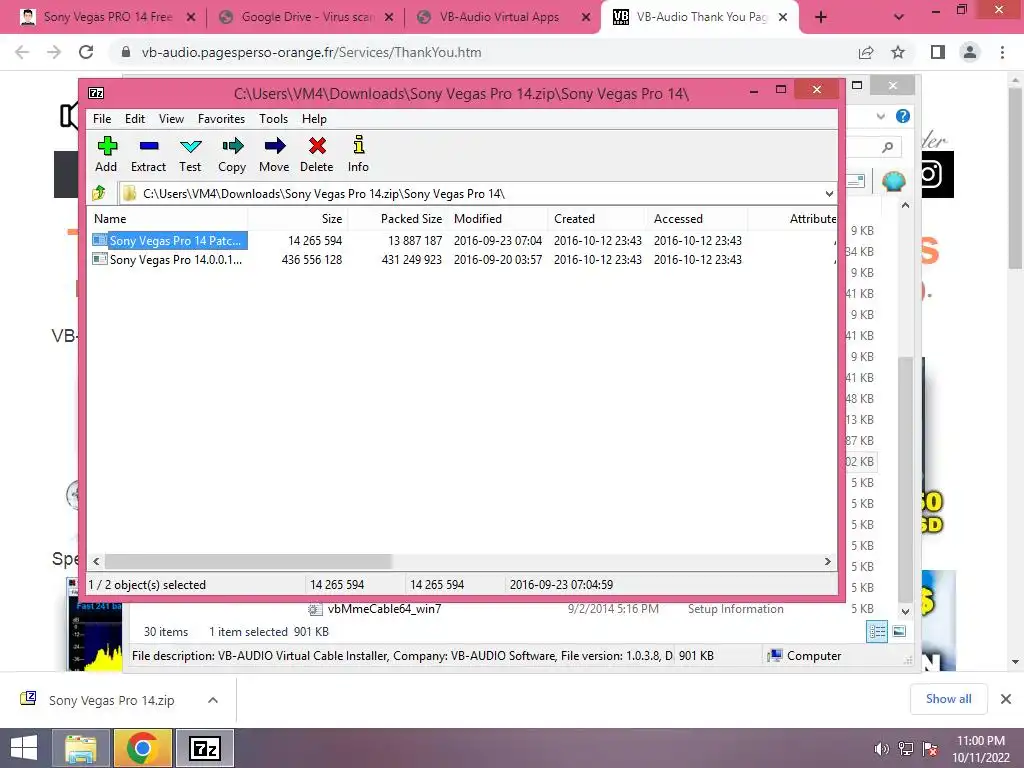Reload the current Chrome page
1024x768 pixels.
(x=86, y=52)
